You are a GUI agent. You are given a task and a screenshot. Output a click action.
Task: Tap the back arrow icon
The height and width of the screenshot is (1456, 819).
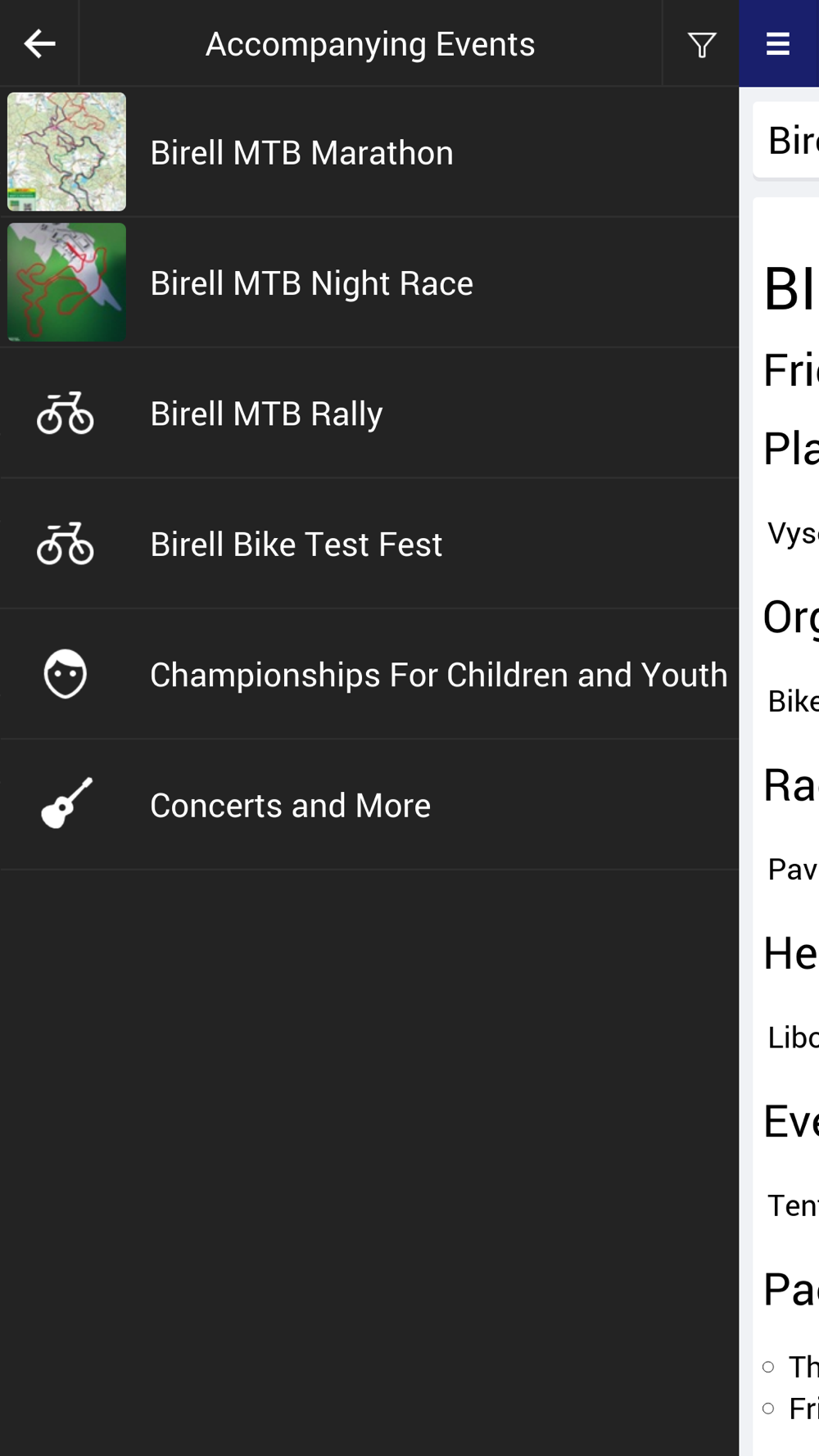39,43
